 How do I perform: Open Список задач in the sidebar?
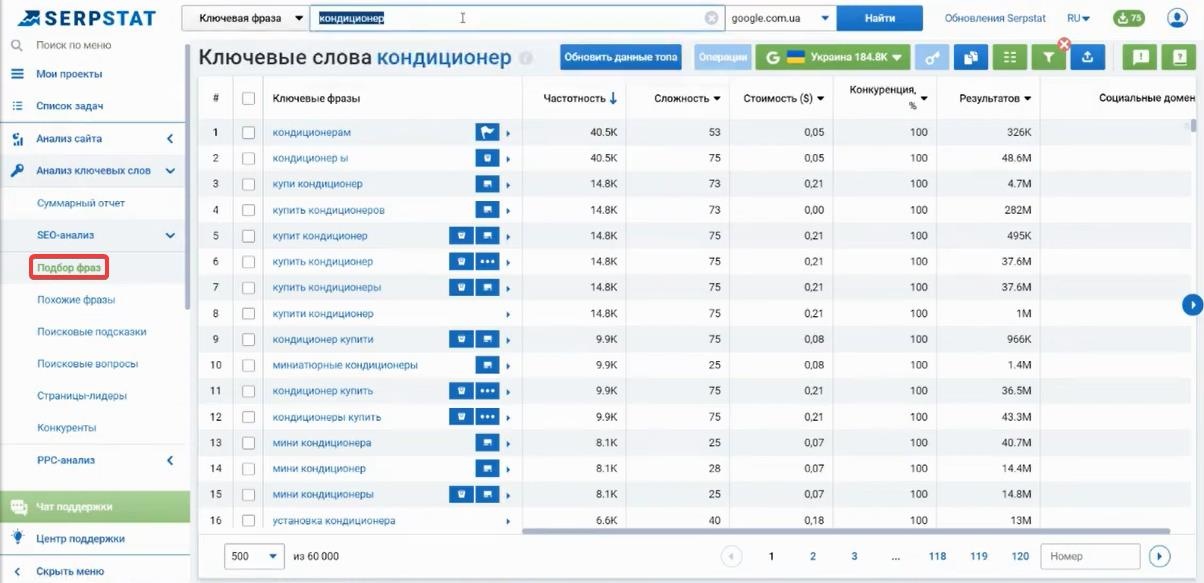pos(69,106)
